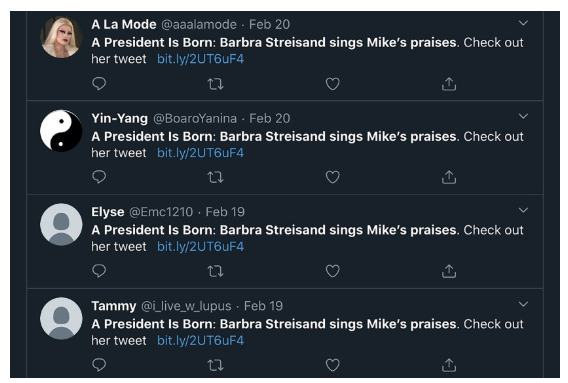Reply to A La Mode's tweet
568x383 pixels.
99,84
